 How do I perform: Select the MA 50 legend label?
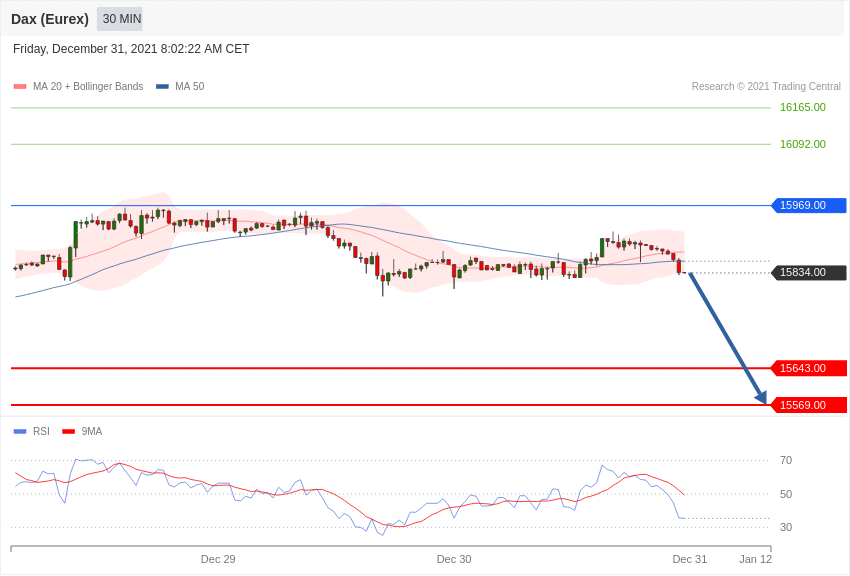coord(190,87)
